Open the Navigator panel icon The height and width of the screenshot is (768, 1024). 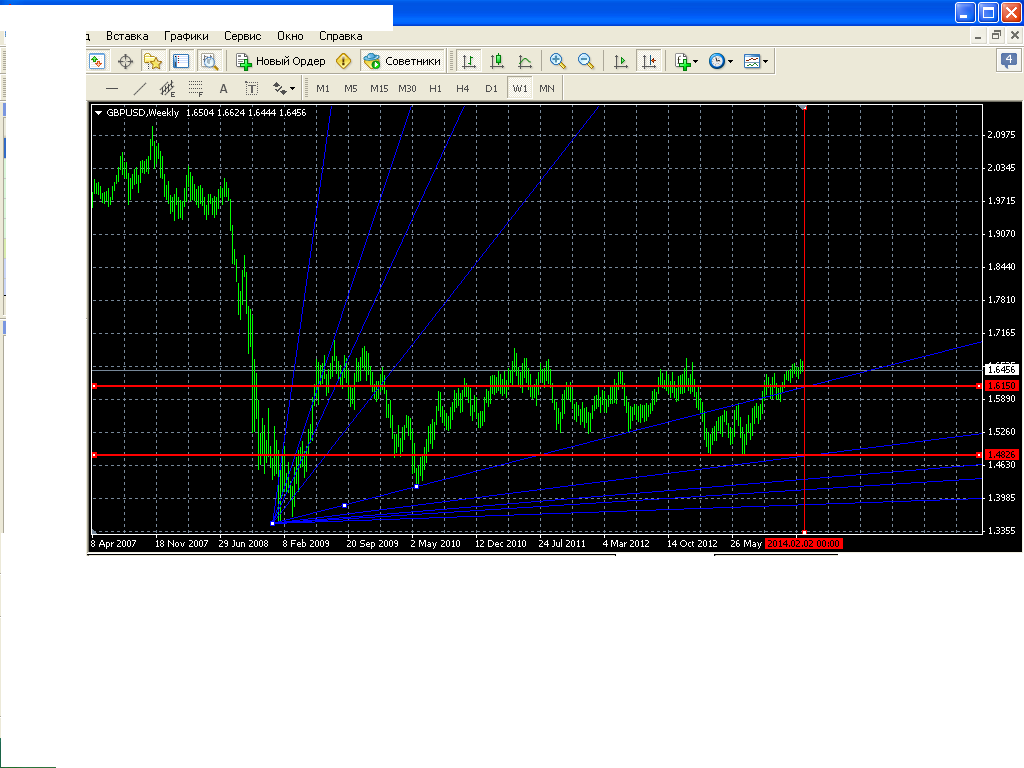coord(153,61)
